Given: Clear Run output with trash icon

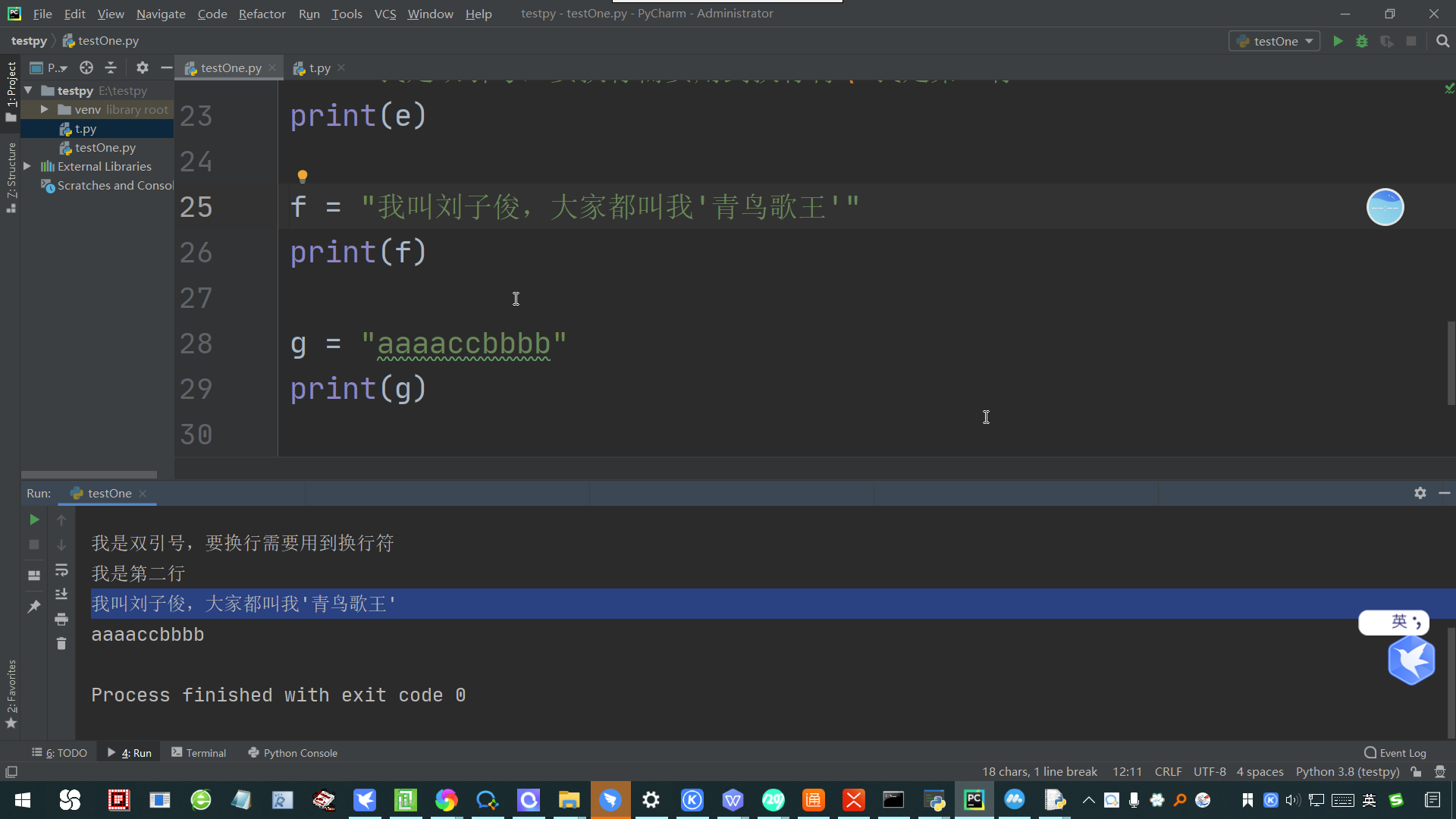Looking at the screenshot, I should 61,644.
